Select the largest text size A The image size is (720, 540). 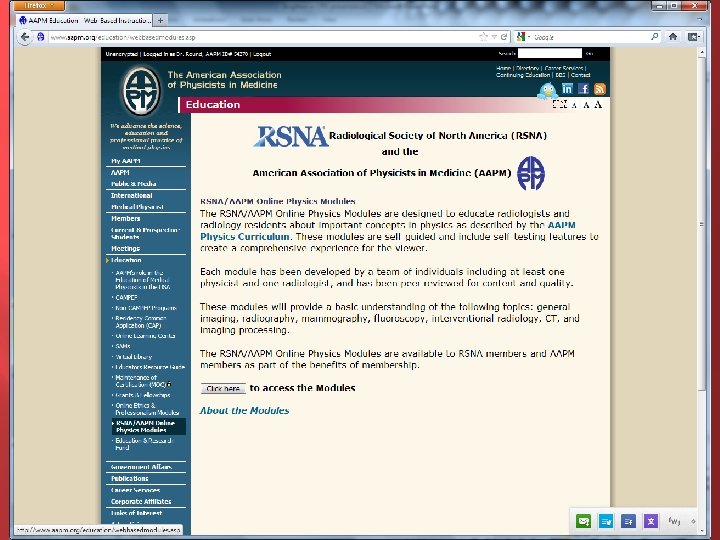coord(598,105)
